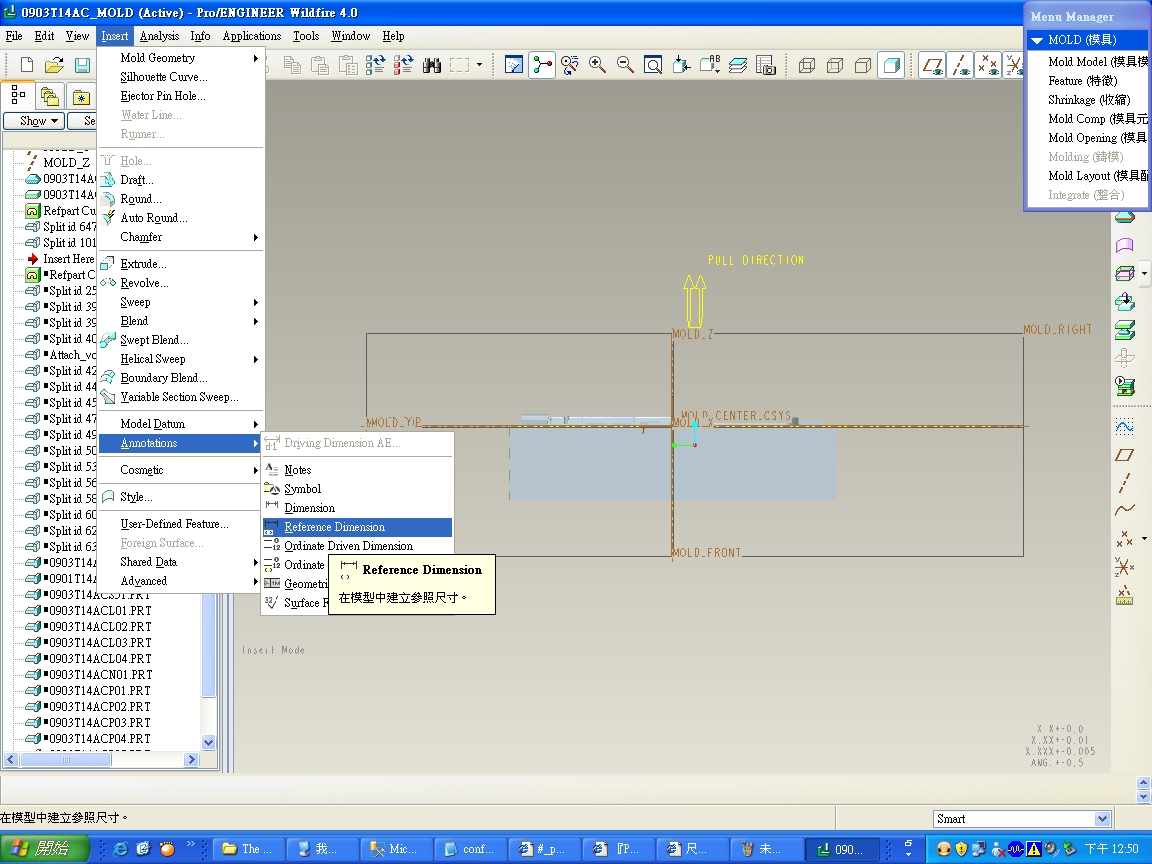1152x864 pixels.
Task: Open the Tools menu
Action: click(306, 36)
